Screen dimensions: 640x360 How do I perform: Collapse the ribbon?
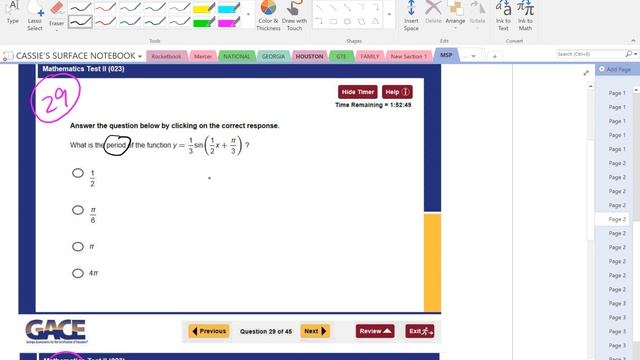pos(633,41)
